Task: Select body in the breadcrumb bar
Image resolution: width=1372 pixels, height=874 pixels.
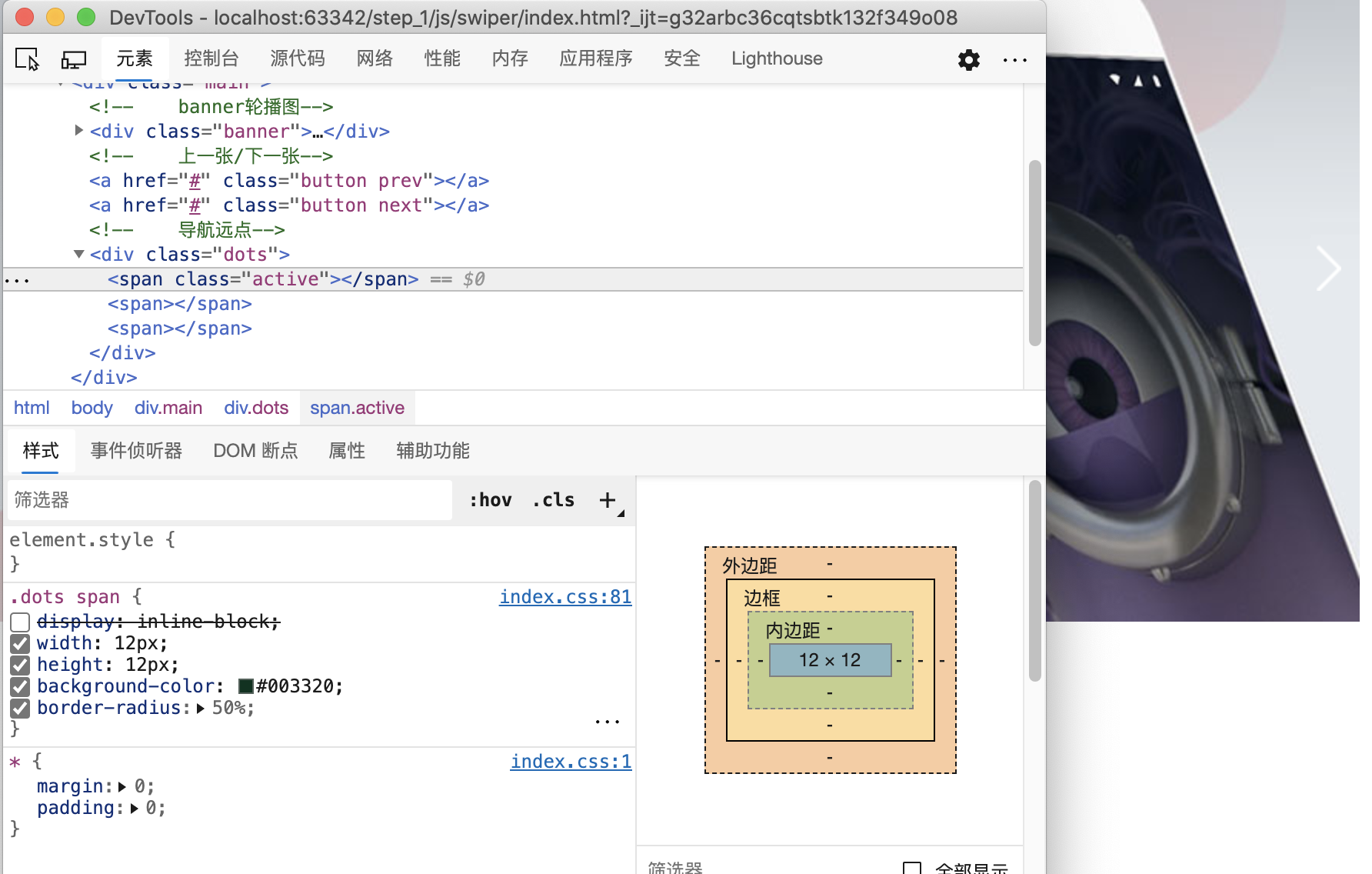Action: [x=92, y=408]
